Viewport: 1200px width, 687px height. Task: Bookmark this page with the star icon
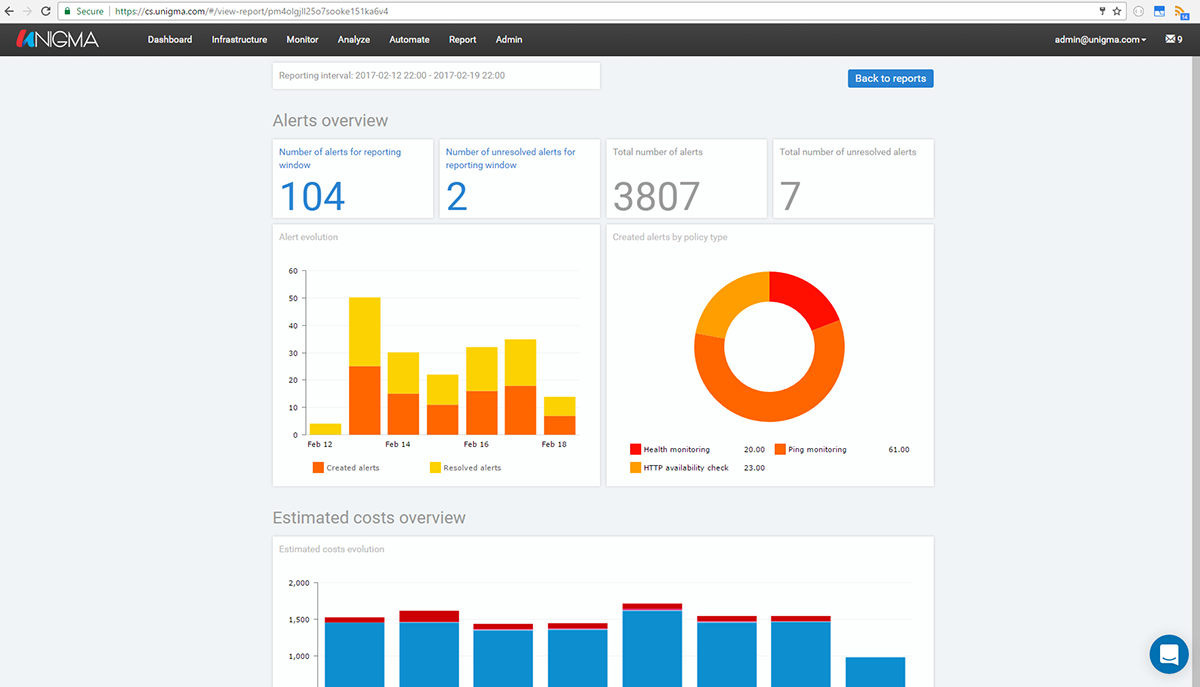coord(1116,11)
